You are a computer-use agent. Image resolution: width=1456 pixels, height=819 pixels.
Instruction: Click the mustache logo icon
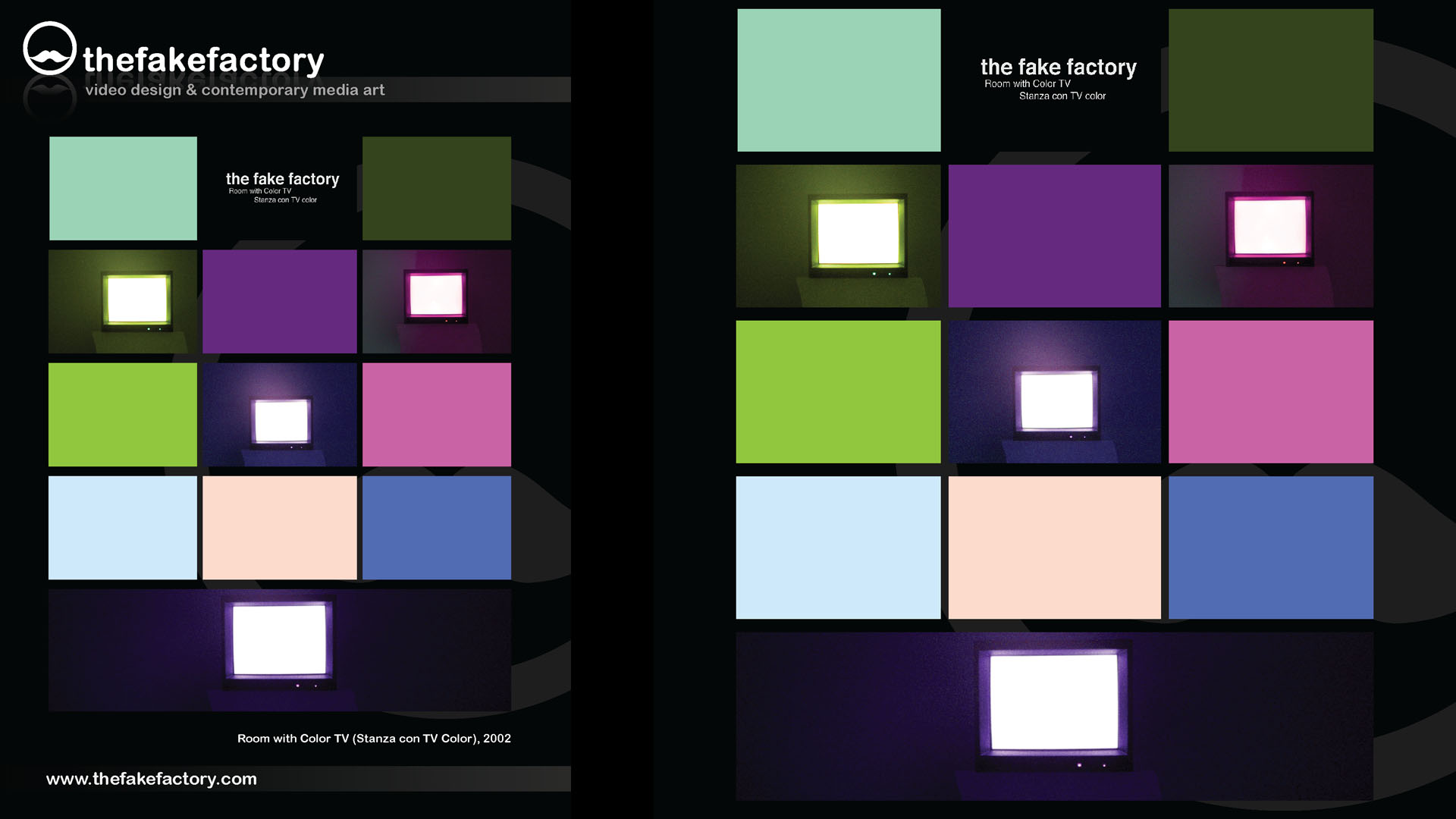tap(49, 49)
